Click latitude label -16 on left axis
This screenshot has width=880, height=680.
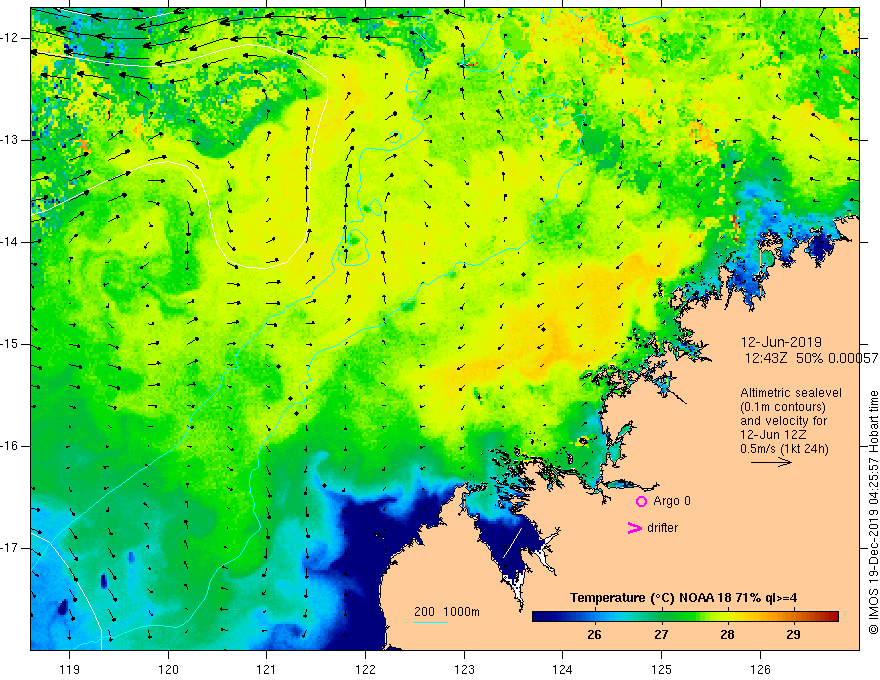coord(10,446)
